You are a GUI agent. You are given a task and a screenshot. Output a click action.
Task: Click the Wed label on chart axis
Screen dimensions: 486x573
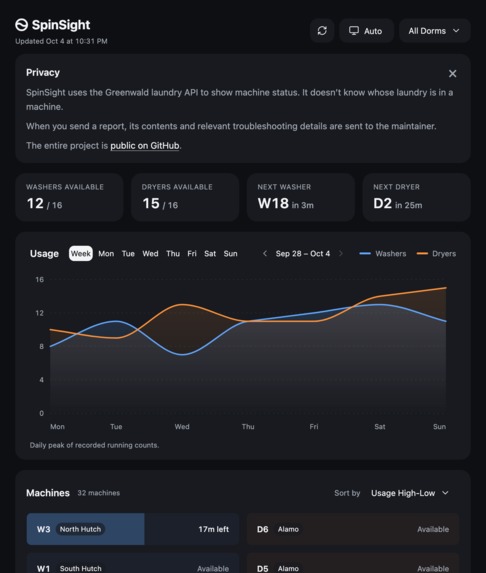coord(182,426)
